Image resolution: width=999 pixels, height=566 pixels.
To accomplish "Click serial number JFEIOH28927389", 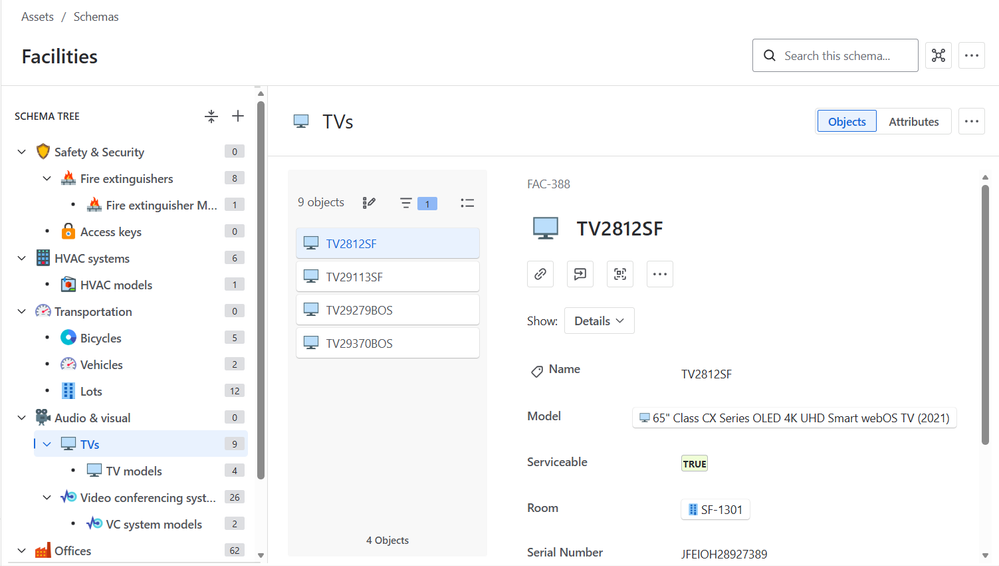I will pos(724,554).
